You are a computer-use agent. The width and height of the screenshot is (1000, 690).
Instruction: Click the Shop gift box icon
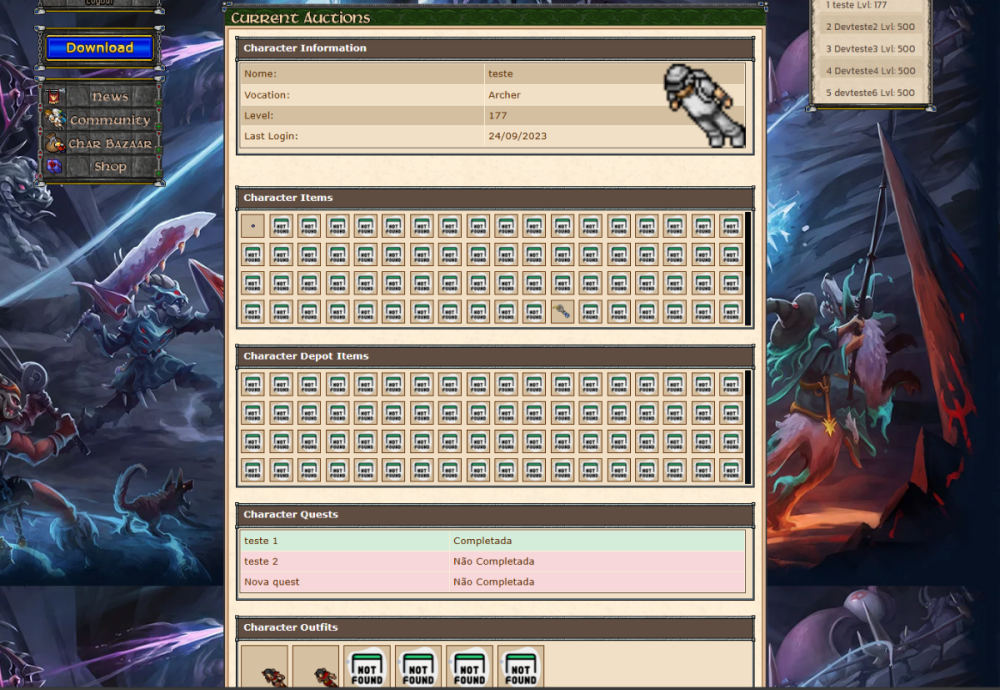coord(54,167)
